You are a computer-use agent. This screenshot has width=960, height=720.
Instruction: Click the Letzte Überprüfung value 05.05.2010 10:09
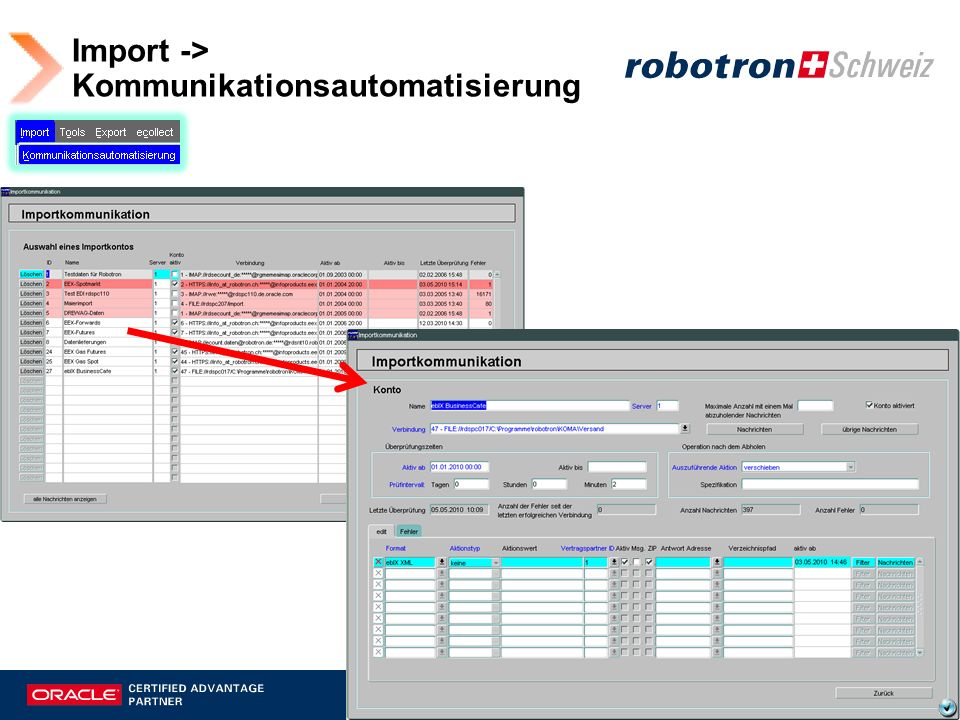coord(459,509)
